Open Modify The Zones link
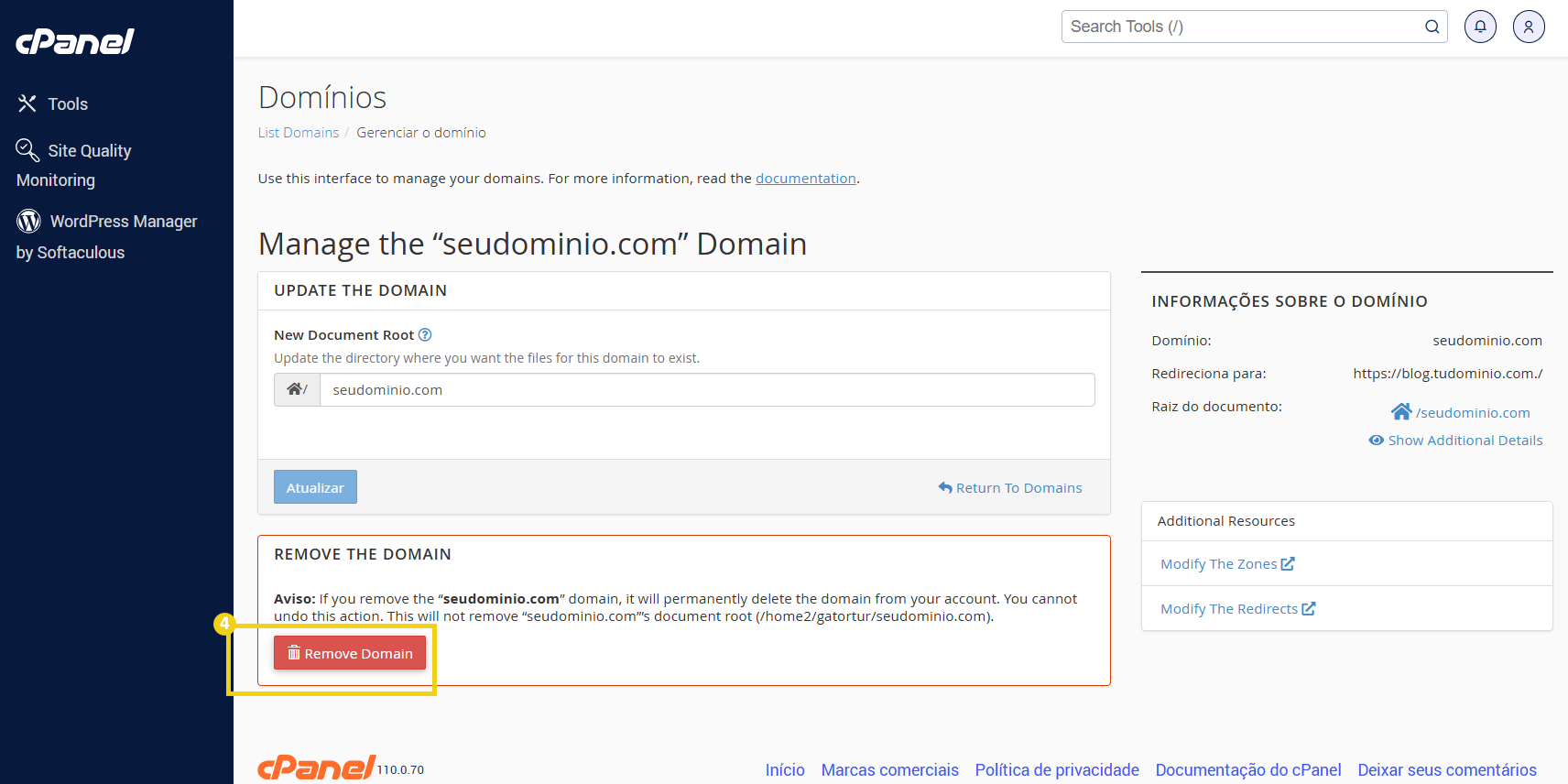The width and height of the screenshot is (1568, 784). [1218, 564]
